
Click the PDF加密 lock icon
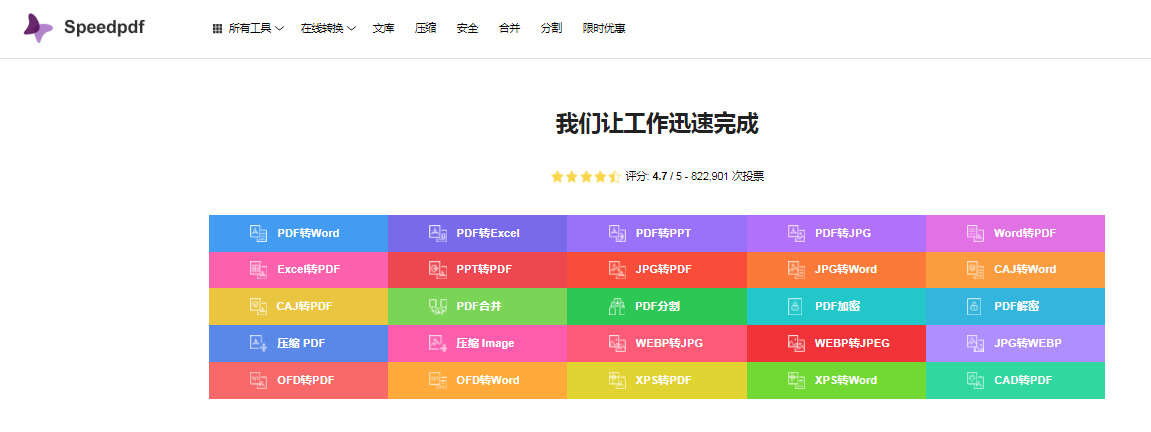pos(795,306)
